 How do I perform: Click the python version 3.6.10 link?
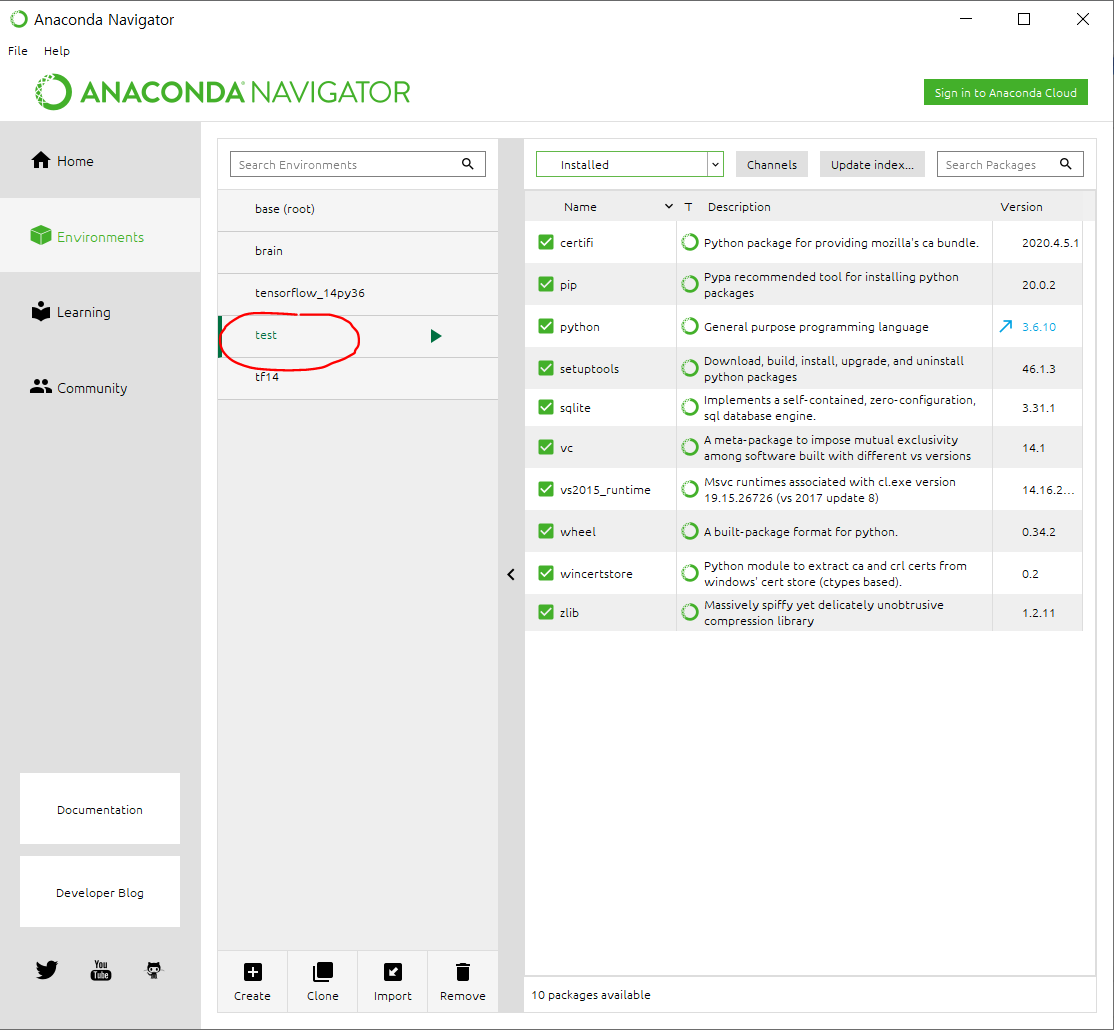coord(1039,327)
